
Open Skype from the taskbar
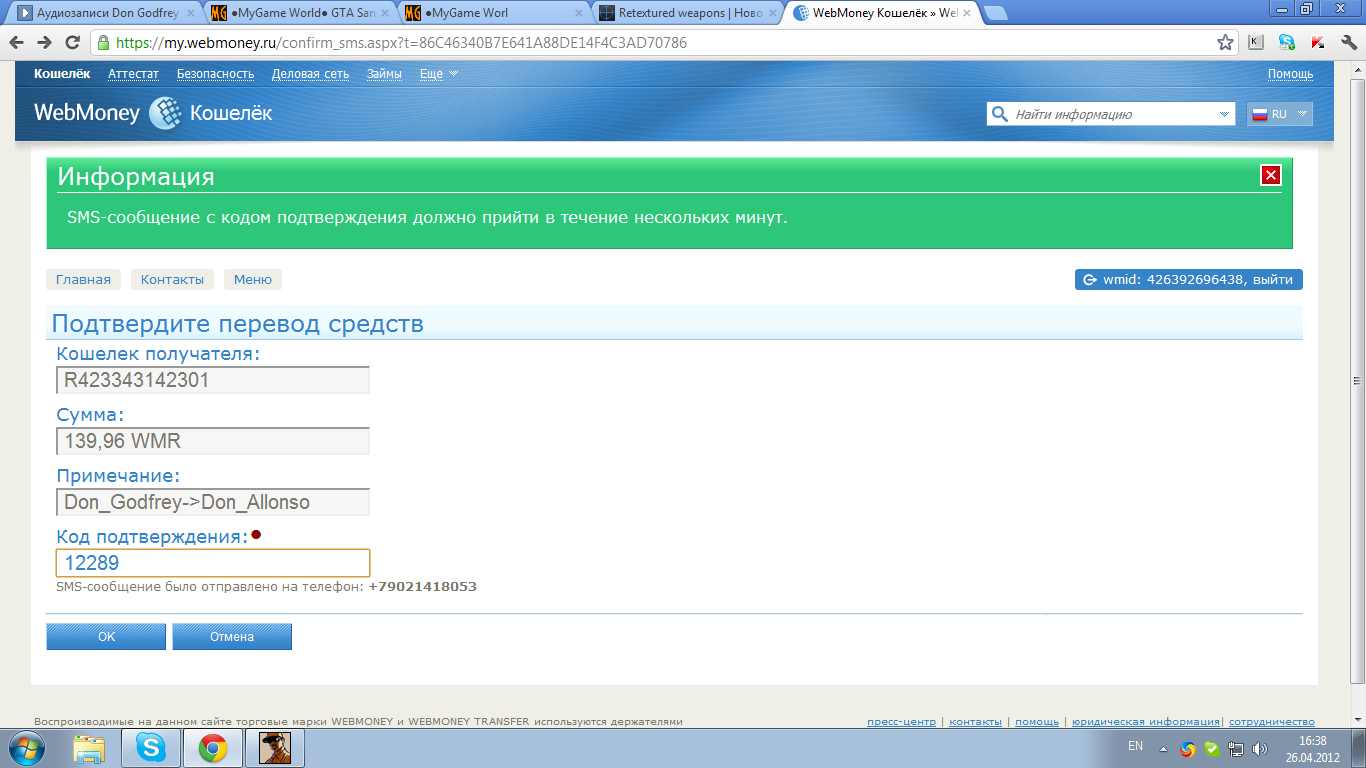[x=151, y=748]
